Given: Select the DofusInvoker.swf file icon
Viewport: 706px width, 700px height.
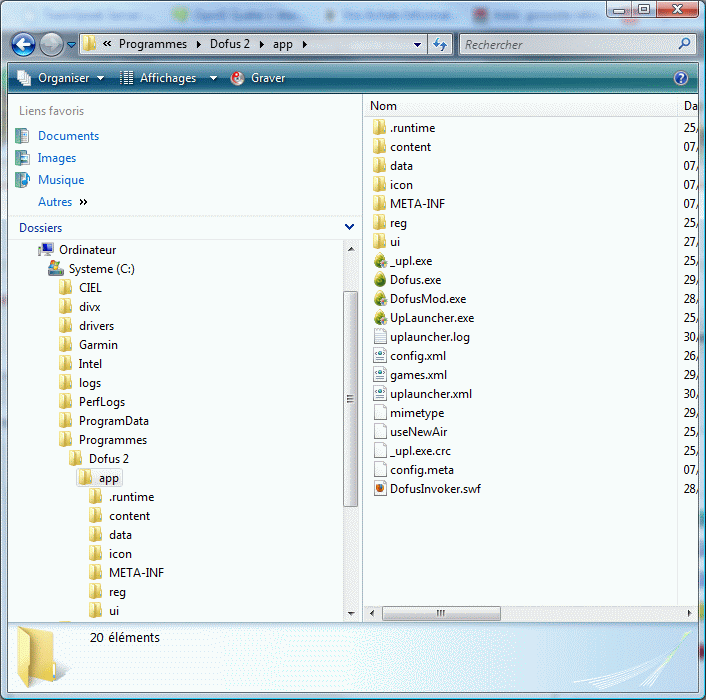Looking at the screenshot, I should point(380,488).
